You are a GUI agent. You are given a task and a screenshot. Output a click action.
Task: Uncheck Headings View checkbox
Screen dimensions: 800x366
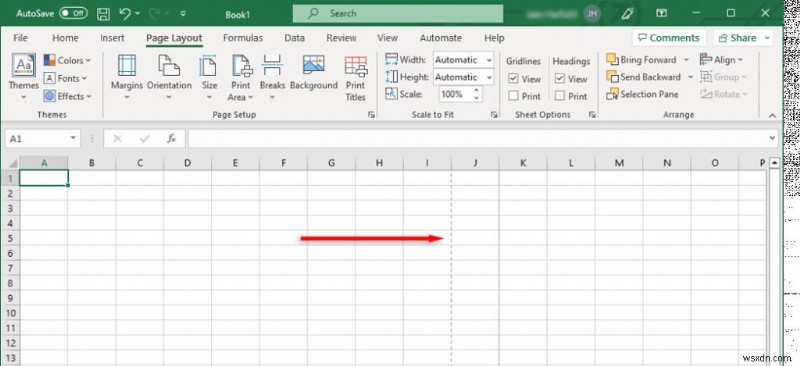(560, 79)
